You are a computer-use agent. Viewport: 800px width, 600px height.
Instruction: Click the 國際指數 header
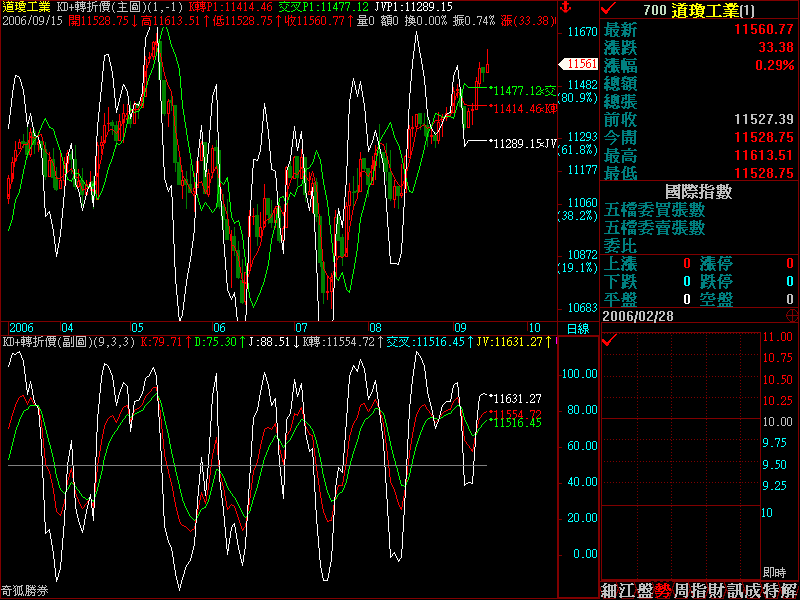point(698,190)
